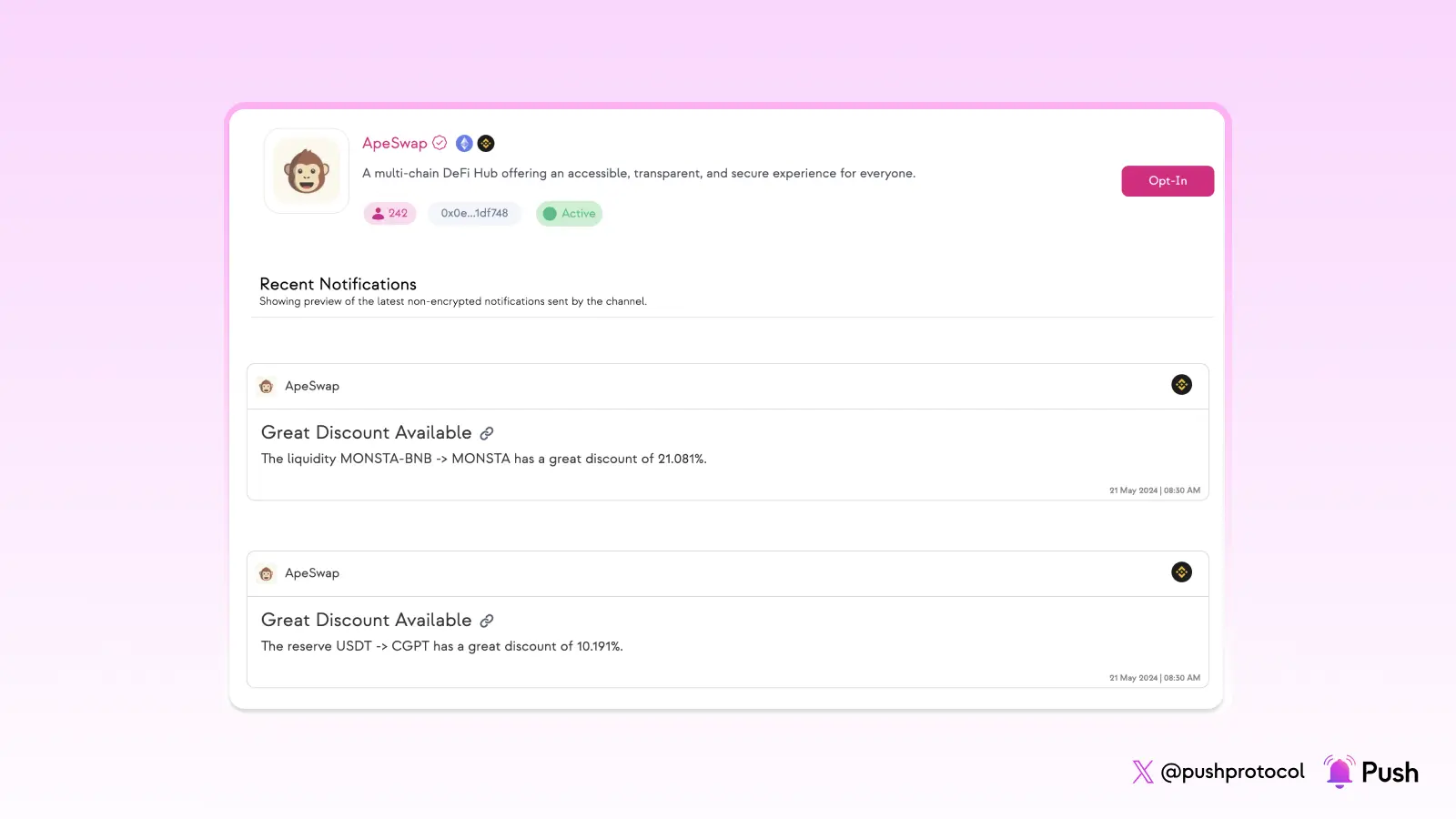The image size is (1456, 819).
Task: Click BNB chain icon on MONSTA notification
Action: (x=1181, y=385)
